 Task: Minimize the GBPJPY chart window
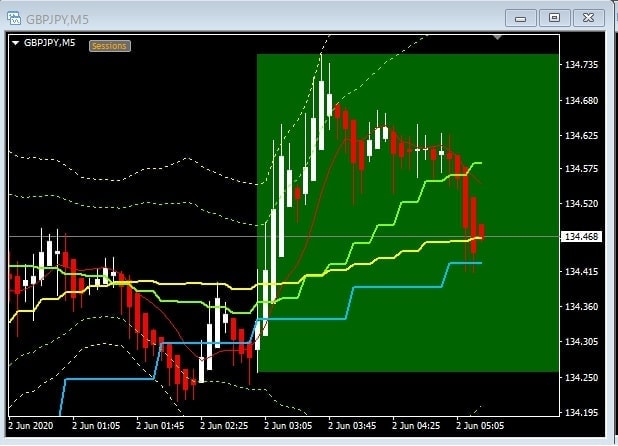[x=521, y=17]
